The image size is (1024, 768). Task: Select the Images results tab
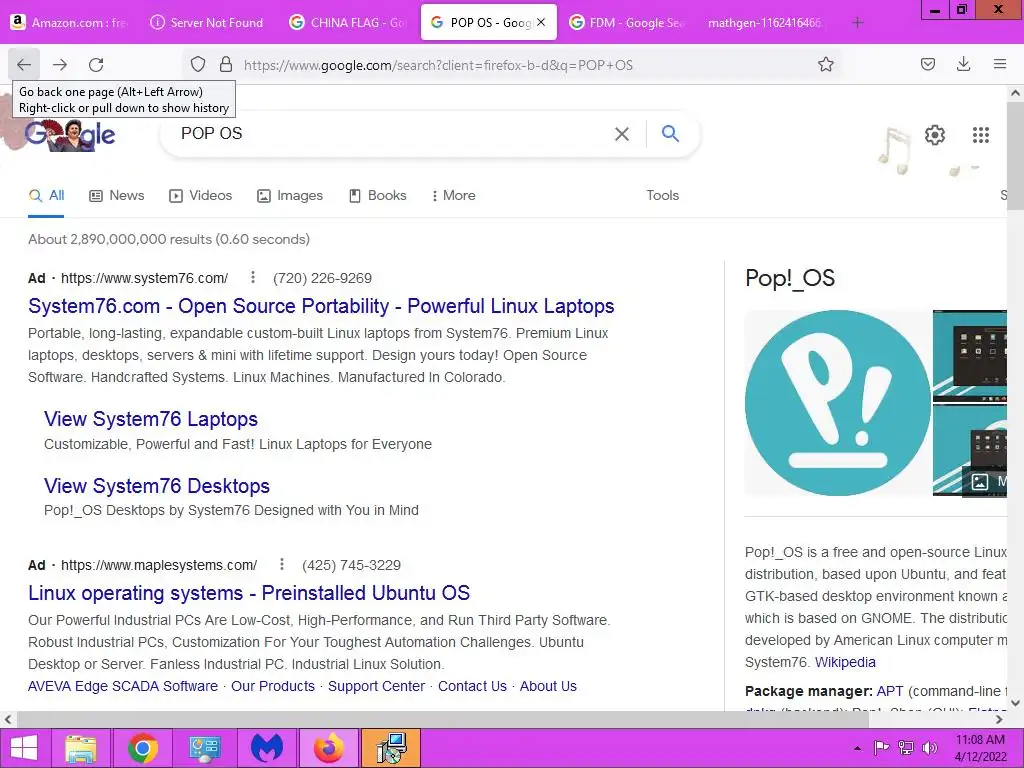(x=290, y=195)
